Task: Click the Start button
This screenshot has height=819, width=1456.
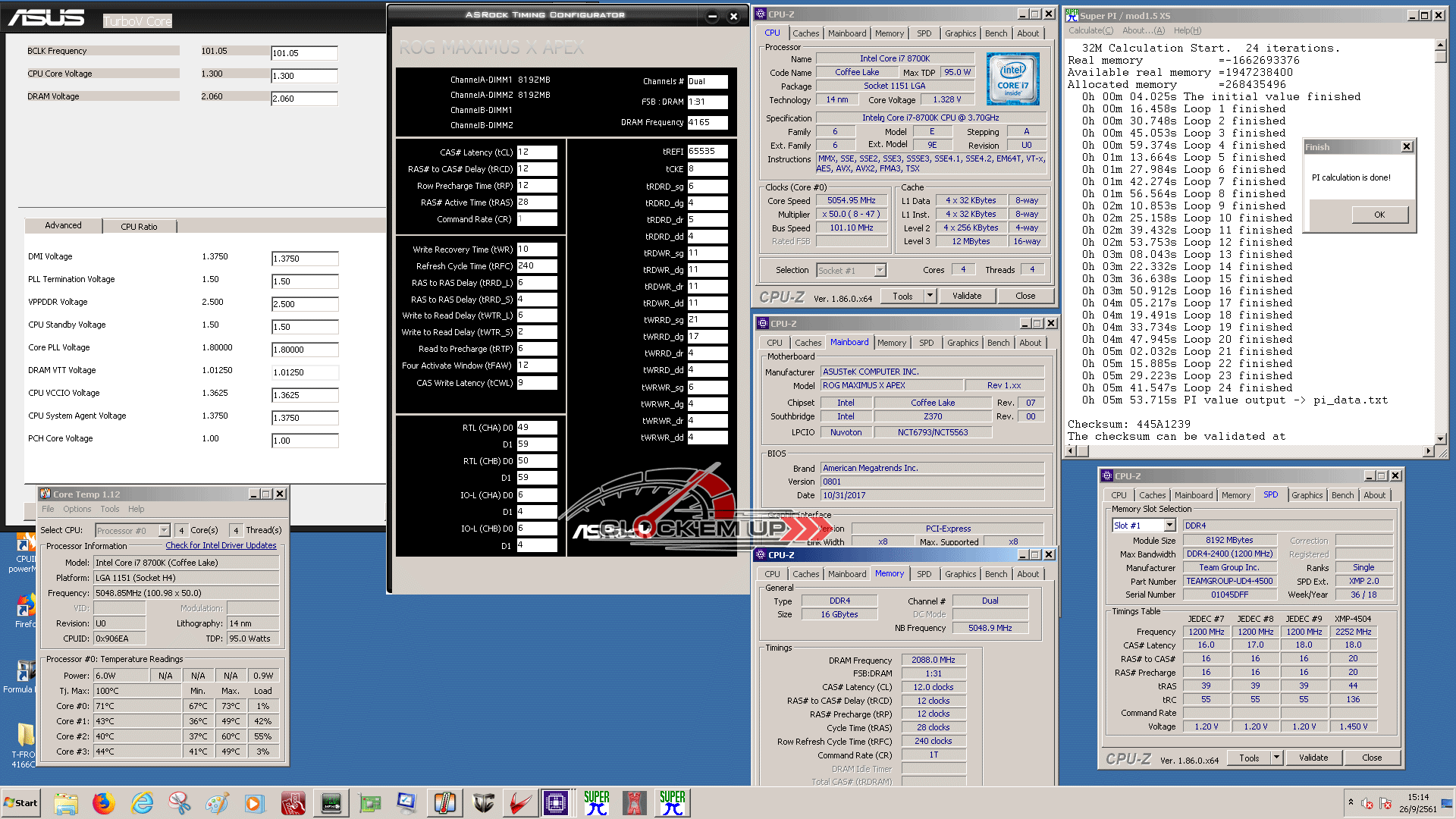Action: click(x=21, y=803)
